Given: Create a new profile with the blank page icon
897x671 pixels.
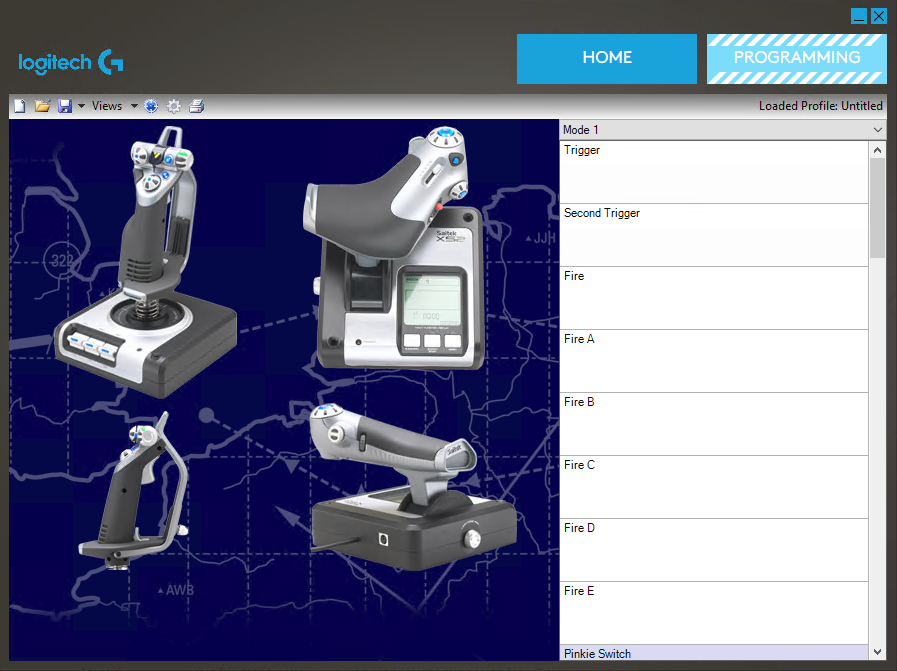Looking at the screenshot, I should (20, 106).
